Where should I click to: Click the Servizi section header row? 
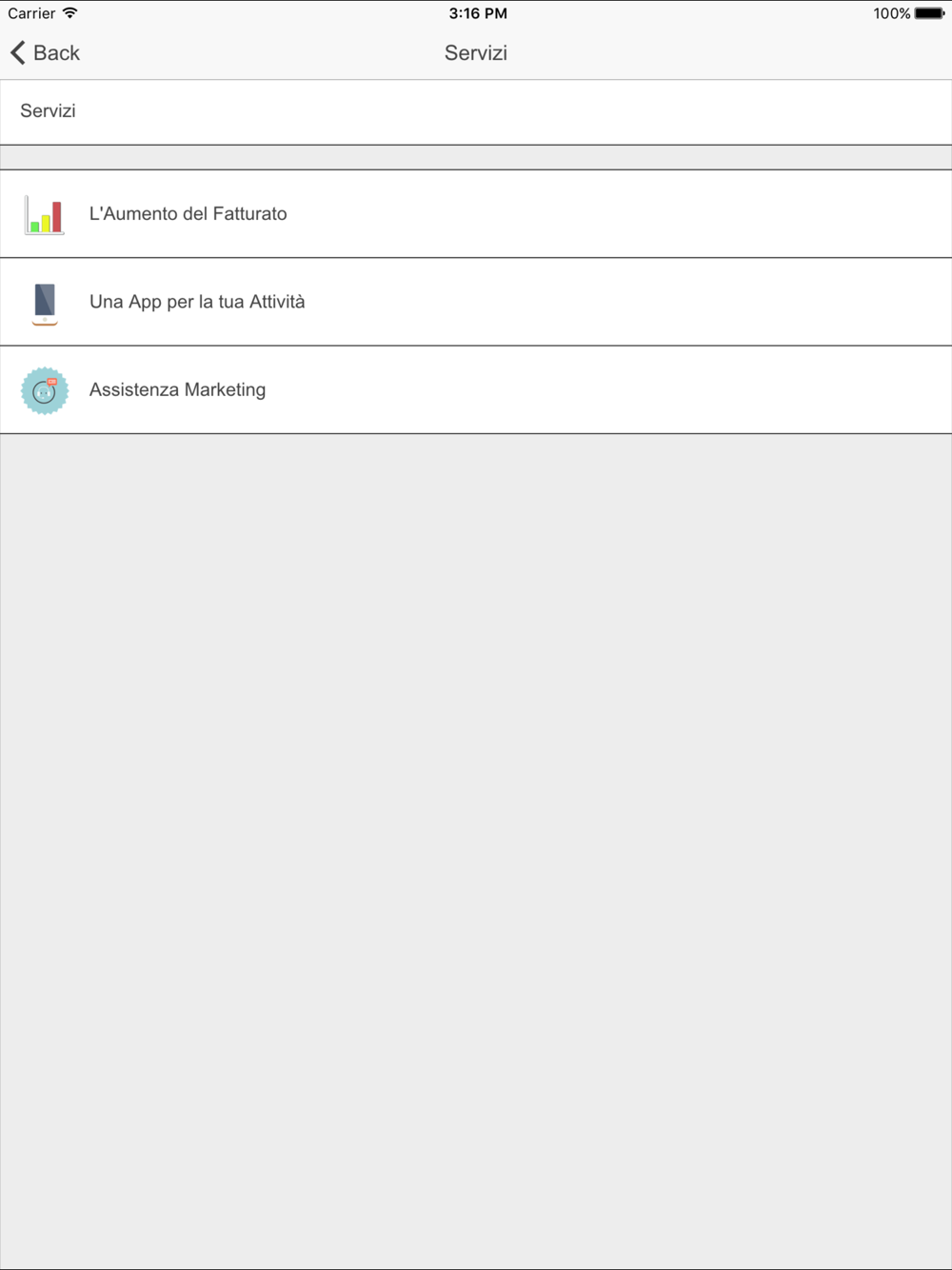(x=476, y=111)
